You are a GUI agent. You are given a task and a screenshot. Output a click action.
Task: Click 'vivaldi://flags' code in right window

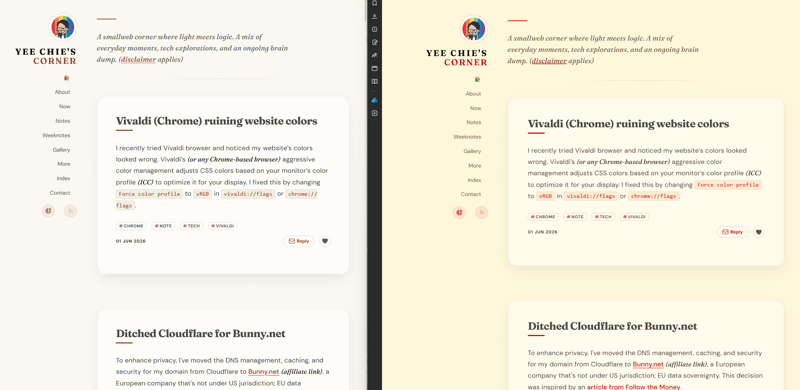tap(590, 196)
